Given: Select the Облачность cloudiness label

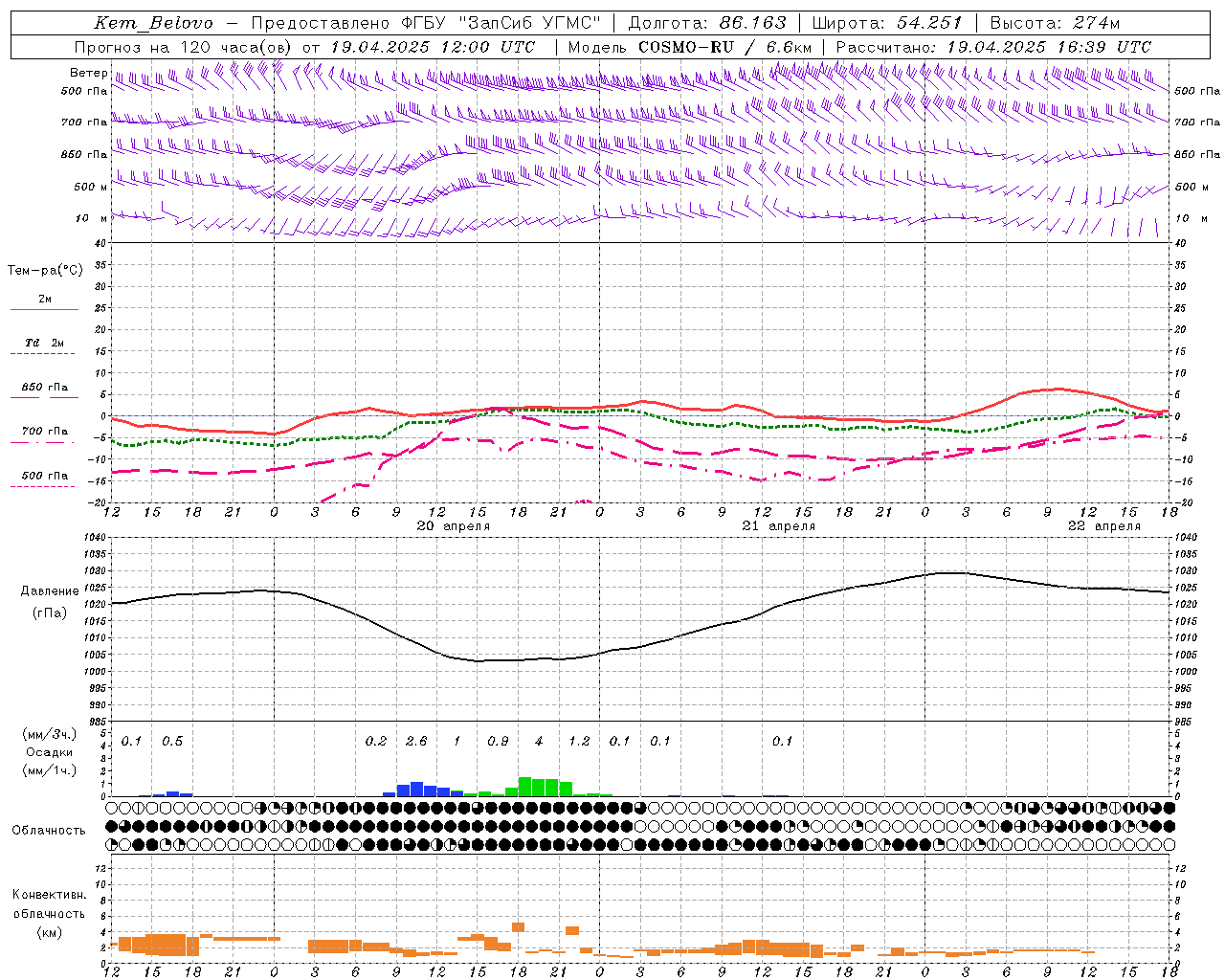Looking at the screenshot, I should click(49, 831).
